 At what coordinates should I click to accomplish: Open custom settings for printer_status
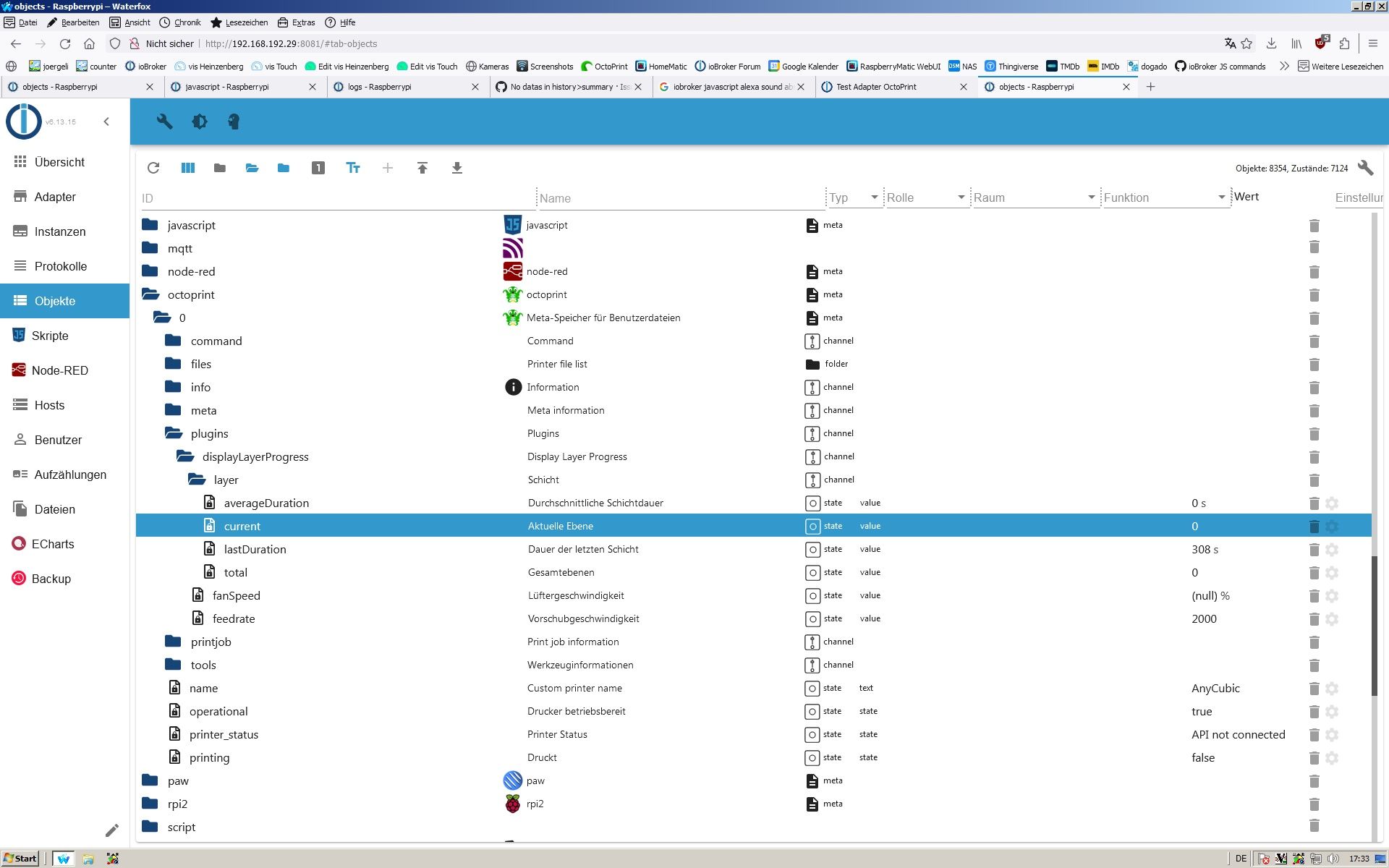(1332, 734)
